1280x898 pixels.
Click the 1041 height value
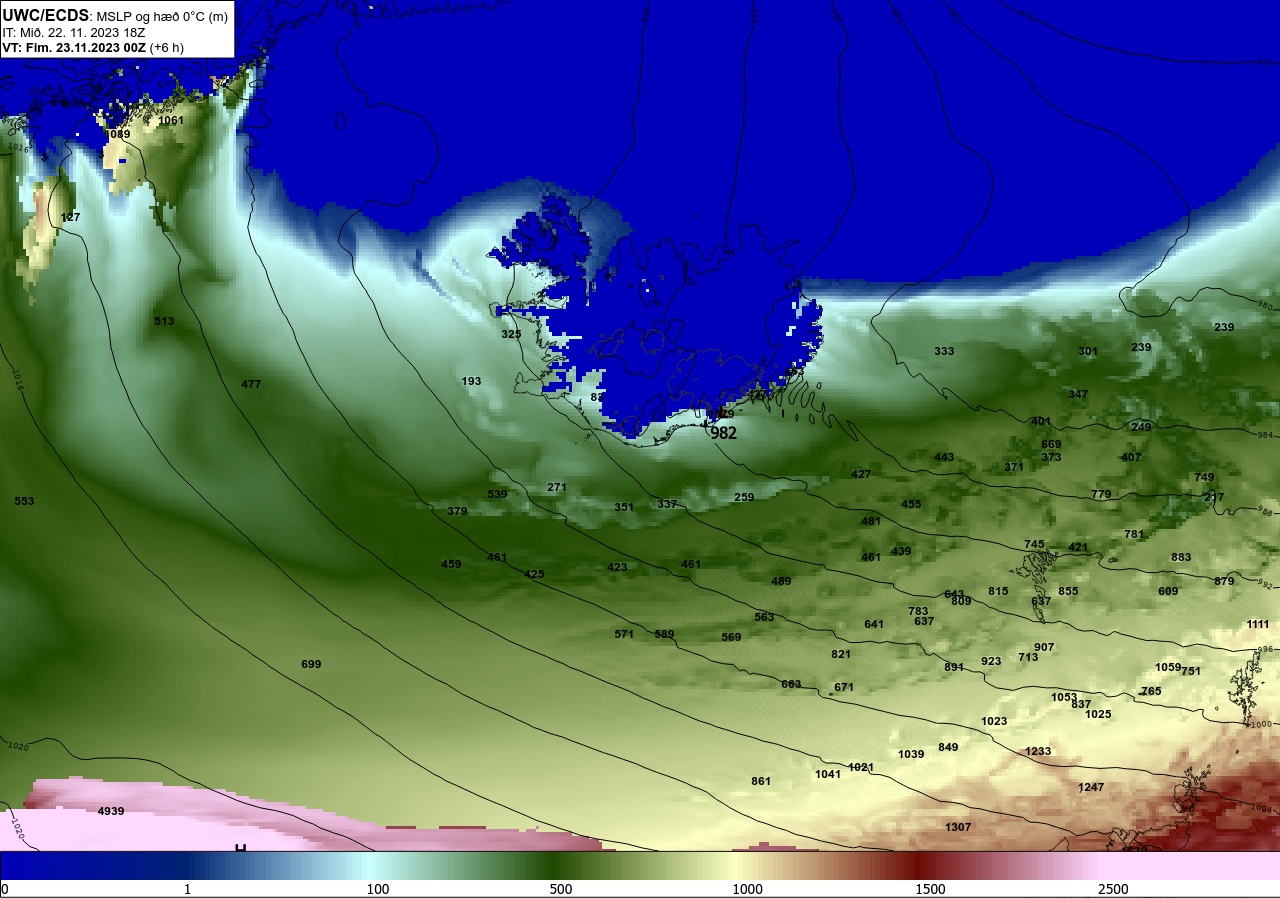(828, 774)
